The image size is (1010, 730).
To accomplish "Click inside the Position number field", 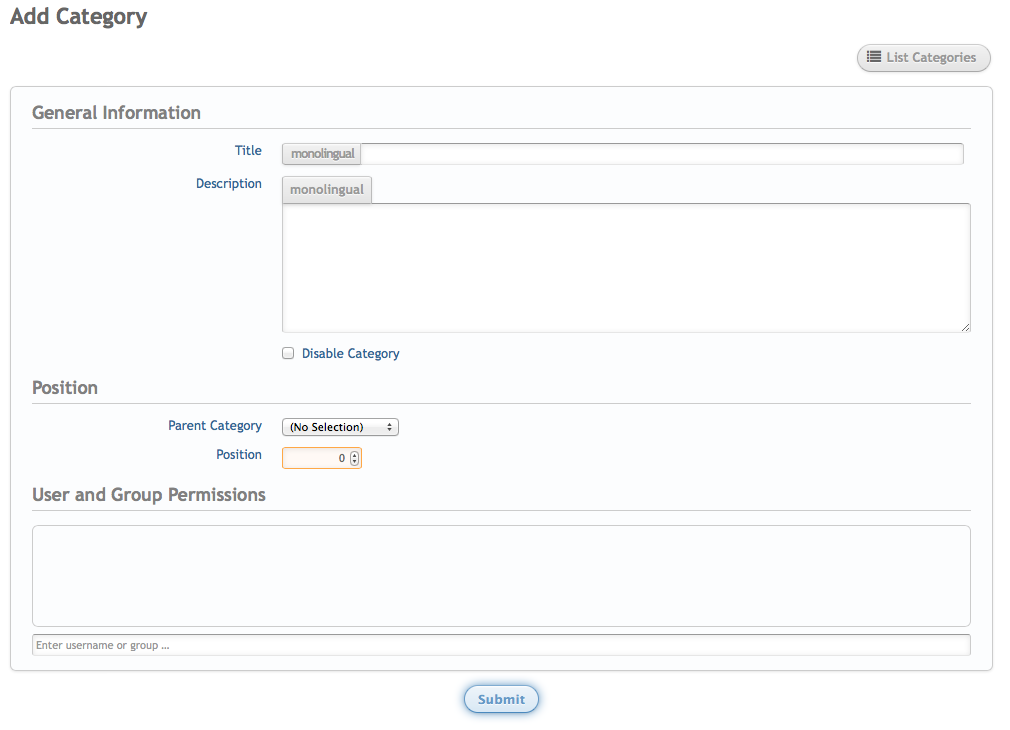I will tap(315, 458).
